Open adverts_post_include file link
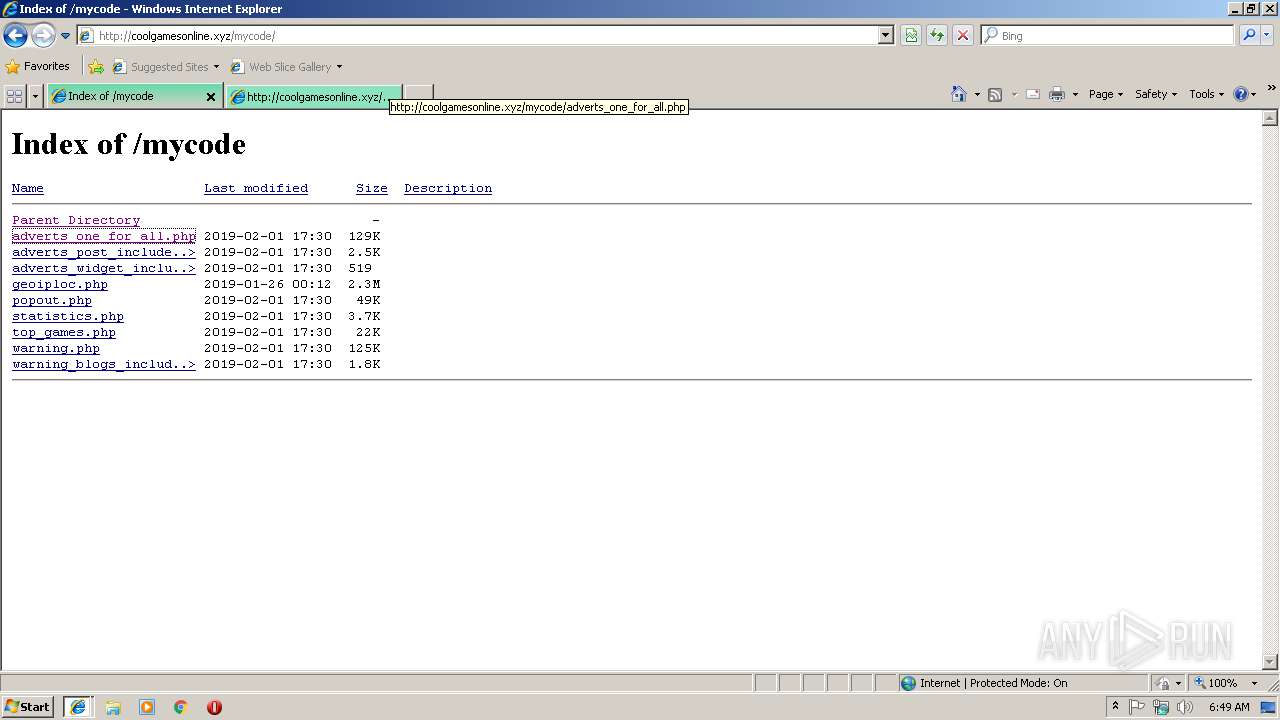Viewport: 1280px width, 720px height. pos(104,252)
